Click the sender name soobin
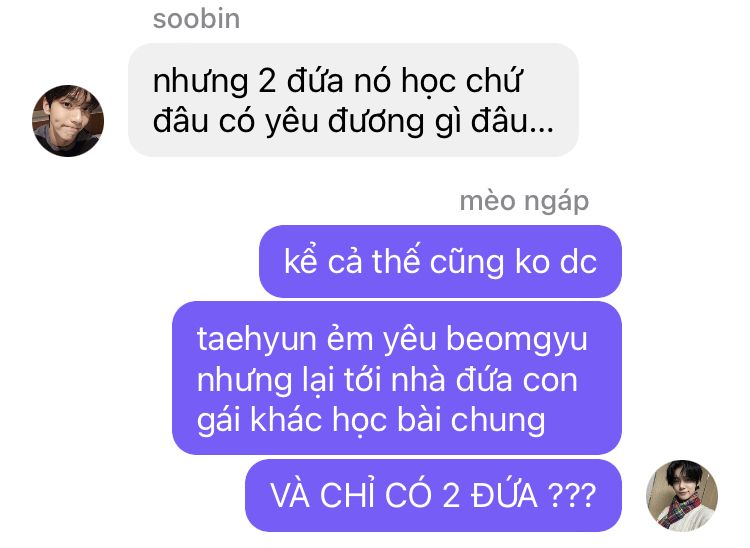 point(196,20)
